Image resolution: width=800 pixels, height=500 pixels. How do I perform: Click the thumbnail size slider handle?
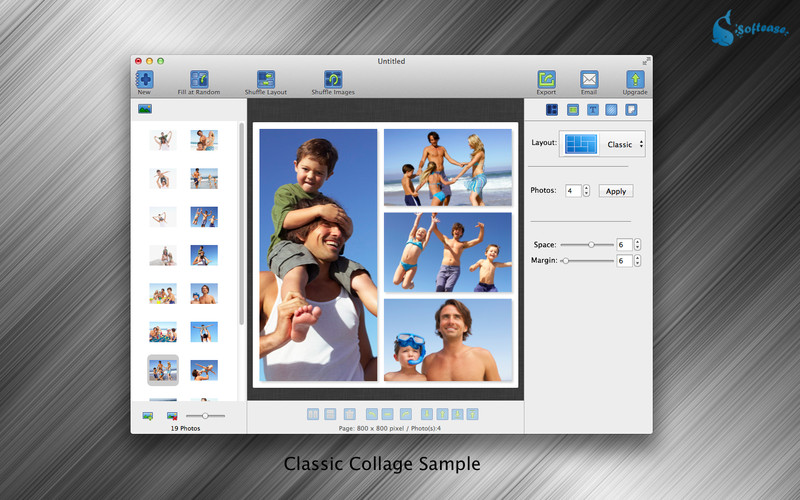(205, 416)
